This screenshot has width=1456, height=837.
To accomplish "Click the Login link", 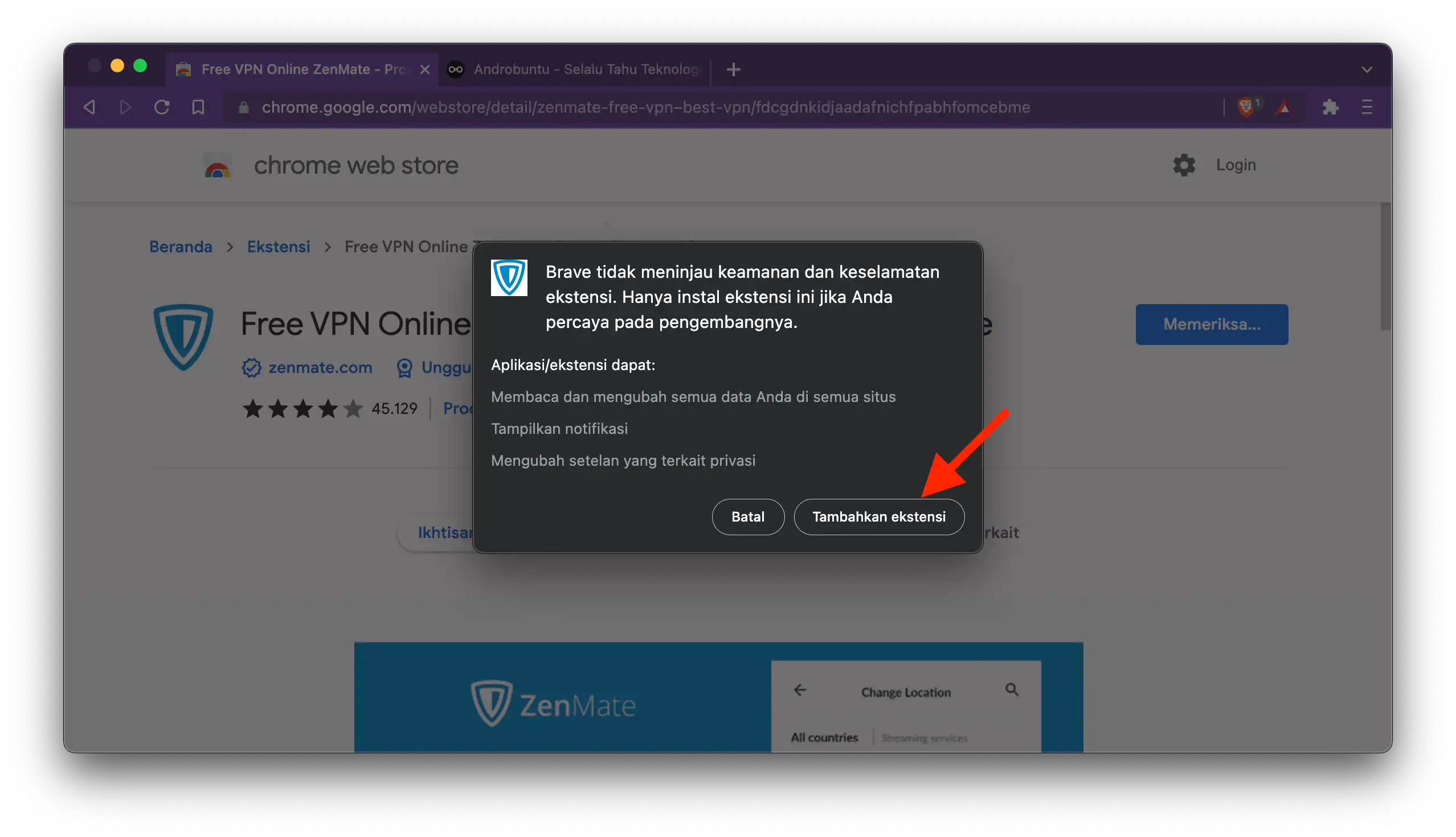I will [1236, 165].
